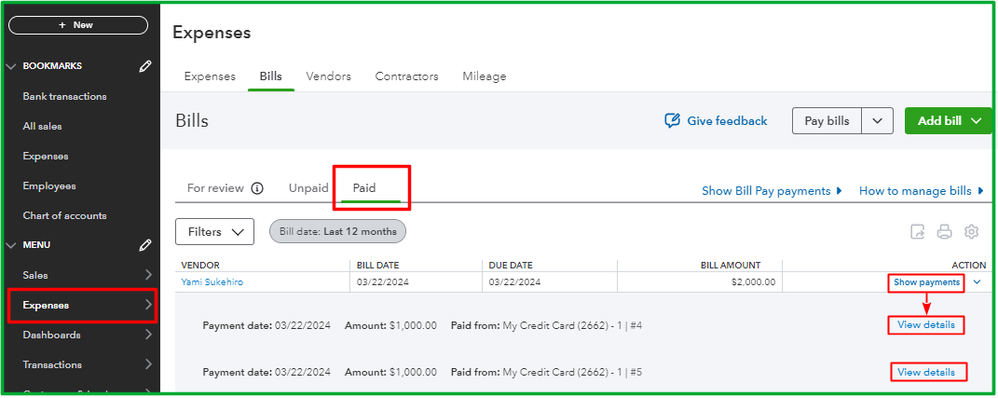Switch to the Expenses tab
This screenshot has height=398, width=998.
click(209, 76)
